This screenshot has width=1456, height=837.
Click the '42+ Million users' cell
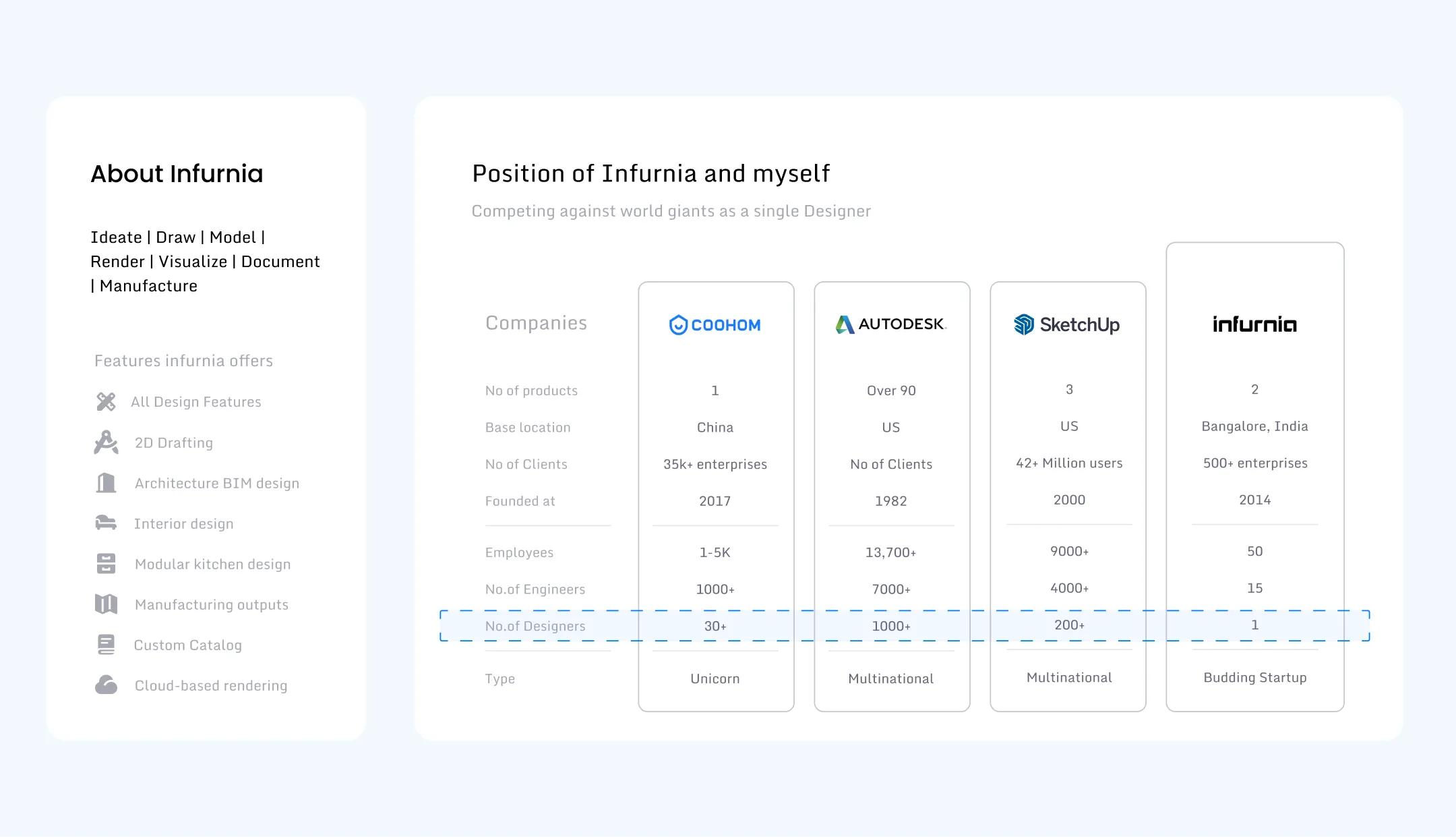pyautogui.click(x=1069, y=463)
